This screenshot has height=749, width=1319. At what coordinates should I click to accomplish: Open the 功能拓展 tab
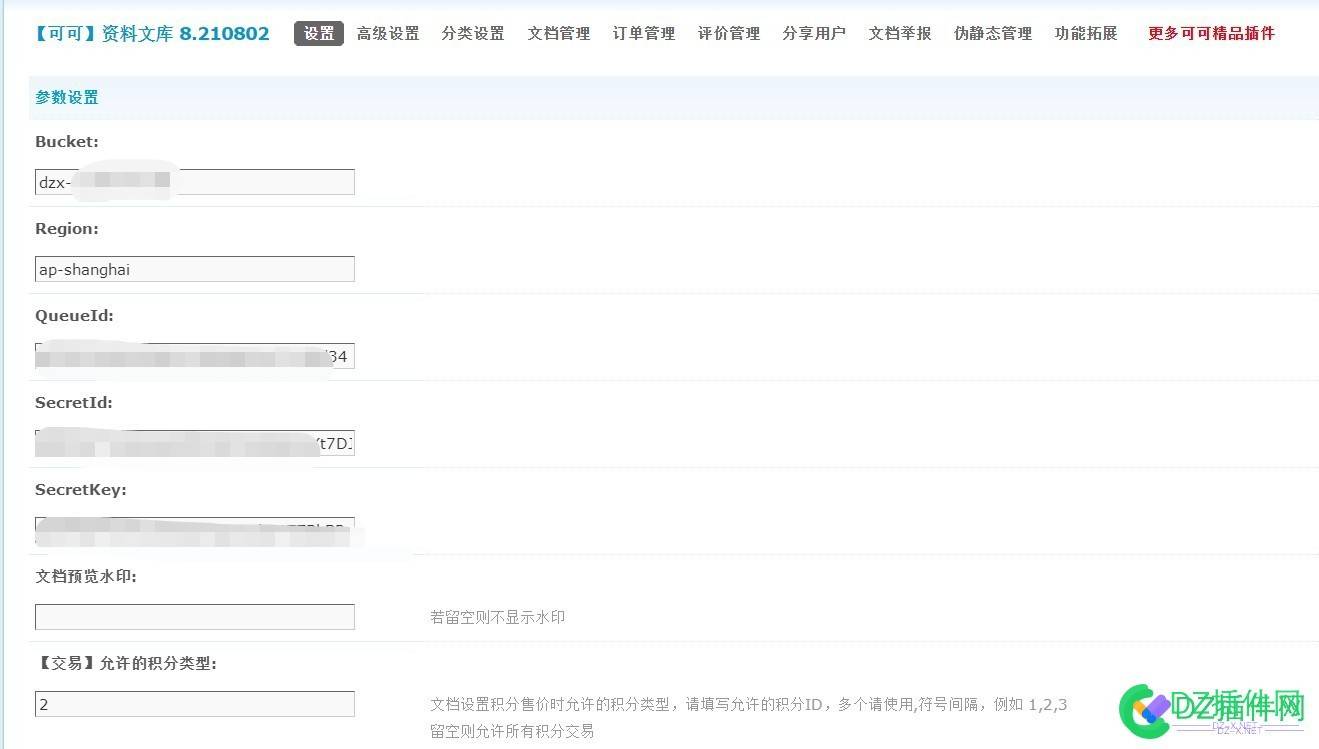pyautogui.click(x=1085, y=33)
